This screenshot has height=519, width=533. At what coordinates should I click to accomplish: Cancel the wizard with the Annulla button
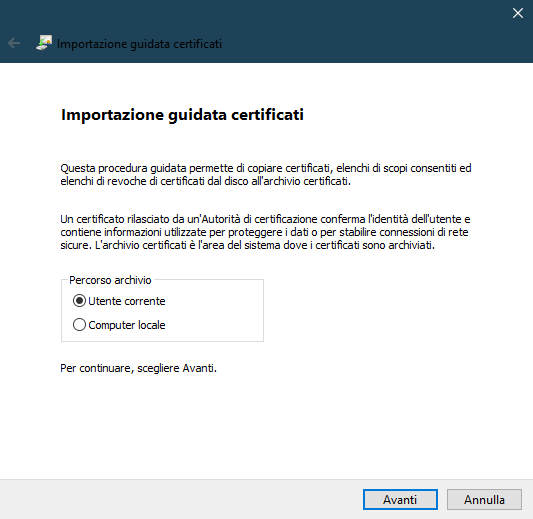pyautogui.click(x=484, y=499)
